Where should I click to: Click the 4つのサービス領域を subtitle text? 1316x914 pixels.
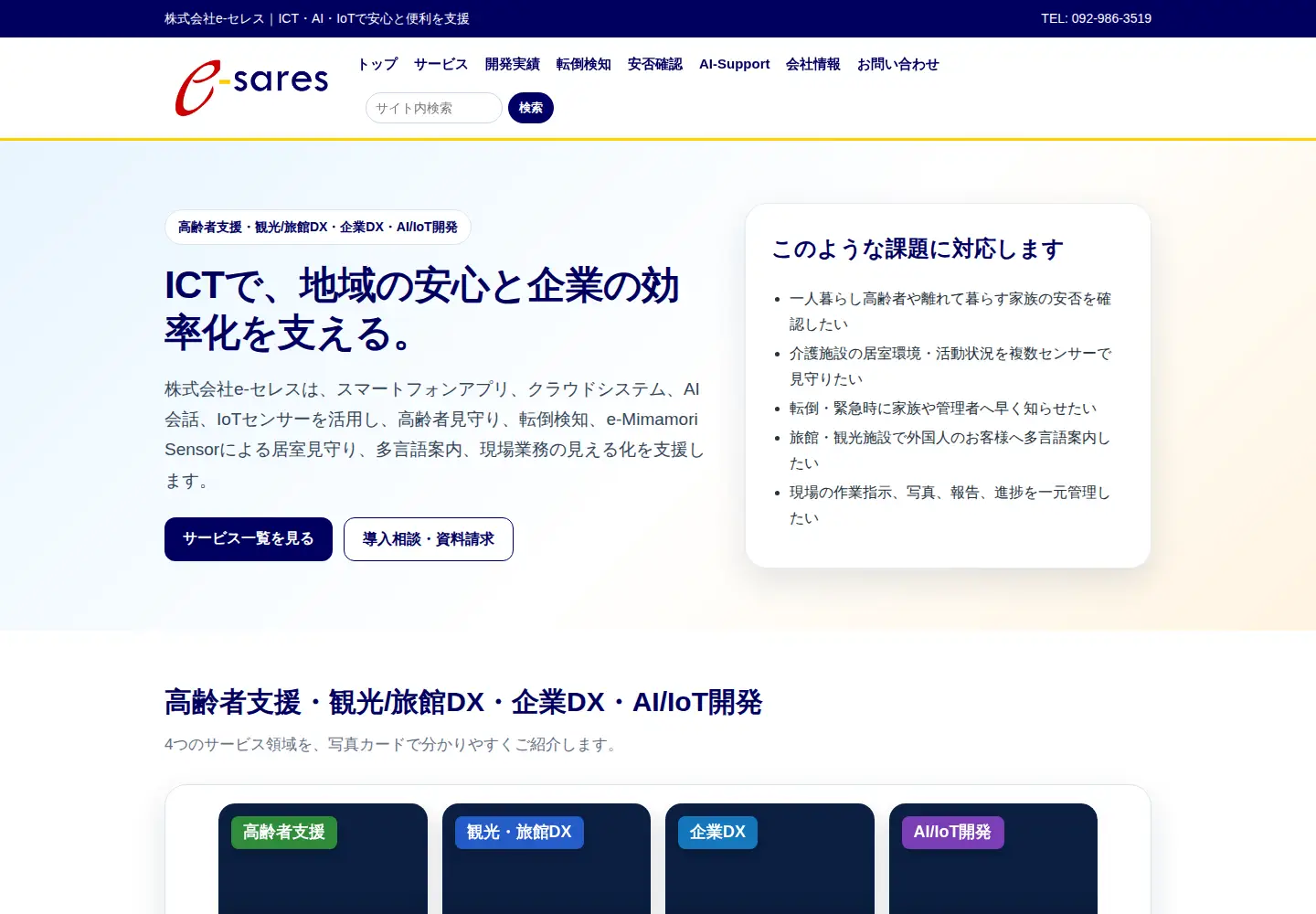point(393,745)
